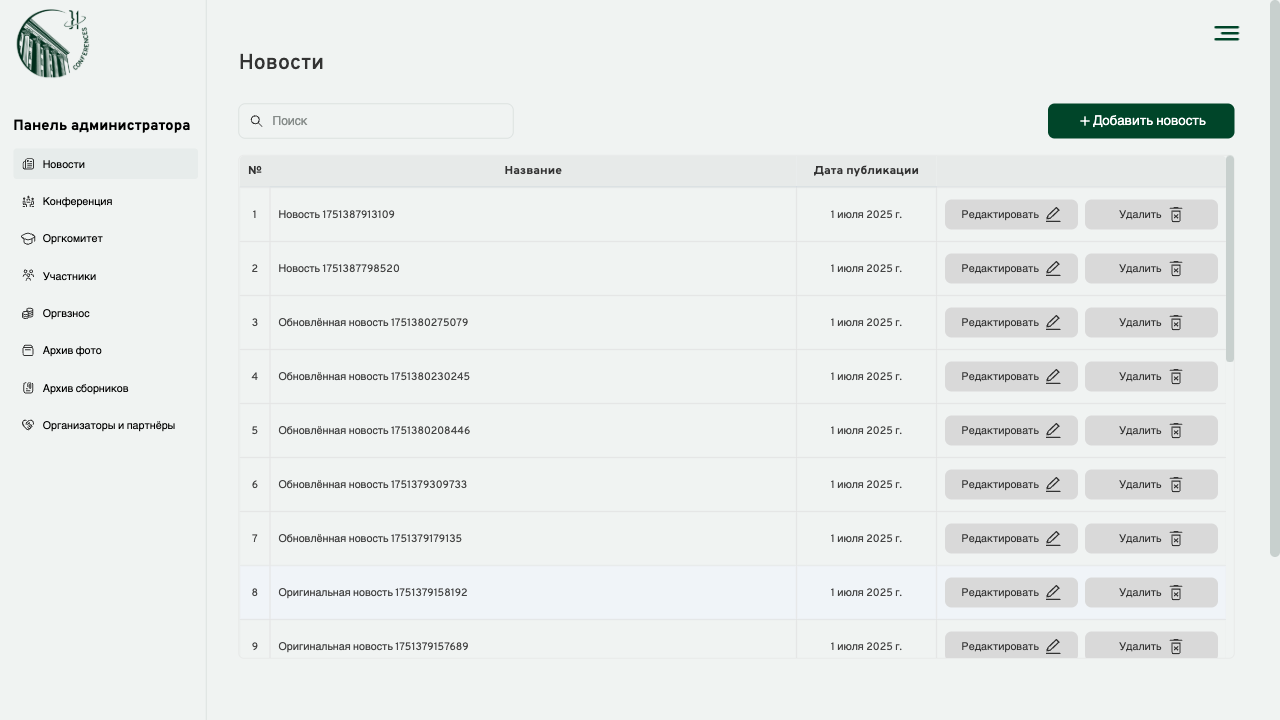Click the people icon beside Участники
1280x720 pixels.
(x=28, y=276)
